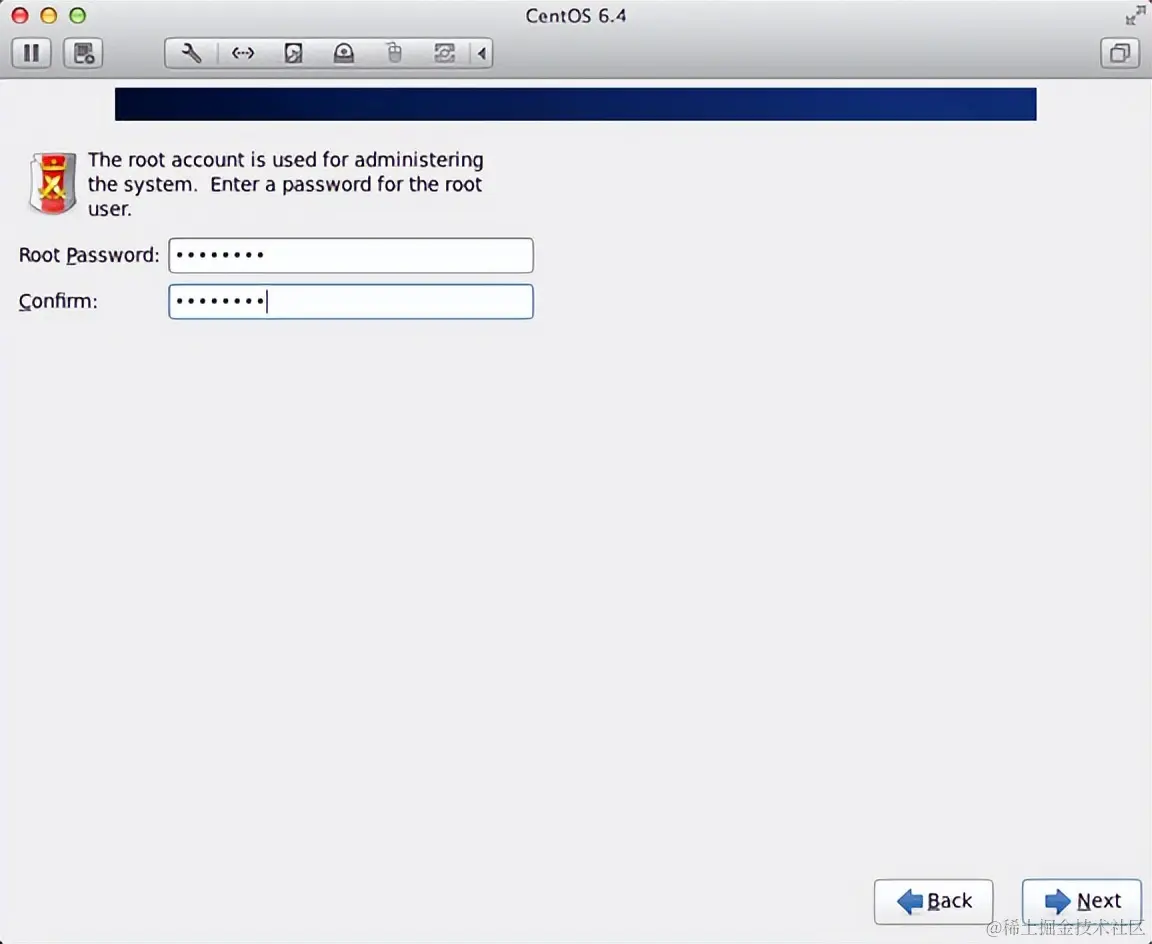The height and width of the screenshot is (944, 1152).
Task: Zoom the CentOS 6.4 window
Action: click(x=77, y=15)
